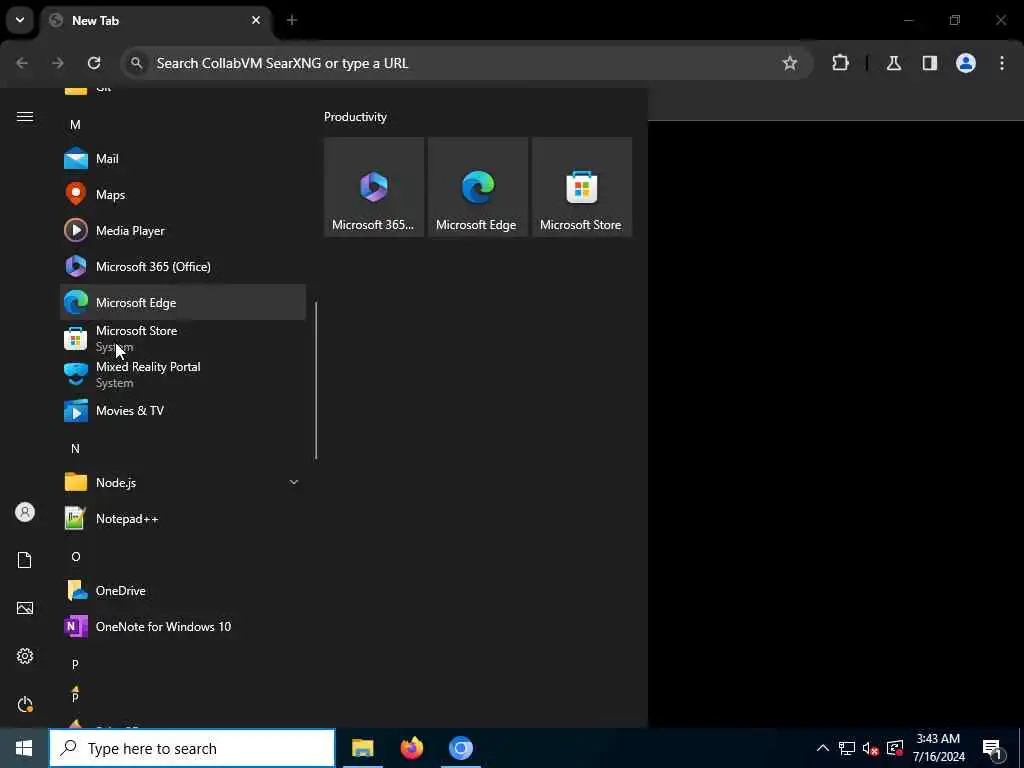Click the muted volume icon in tray

[871, 748]
